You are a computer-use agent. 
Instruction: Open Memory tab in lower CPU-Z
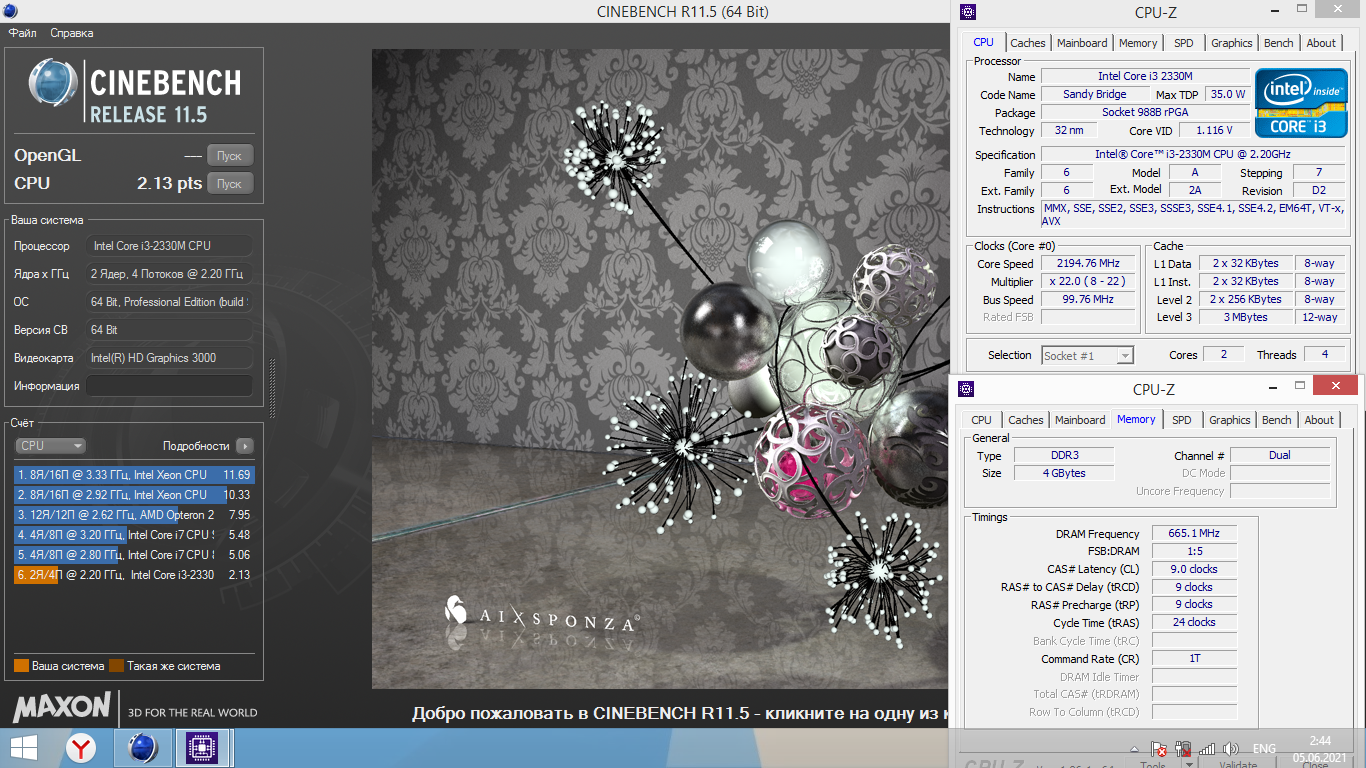[1136, 419]
